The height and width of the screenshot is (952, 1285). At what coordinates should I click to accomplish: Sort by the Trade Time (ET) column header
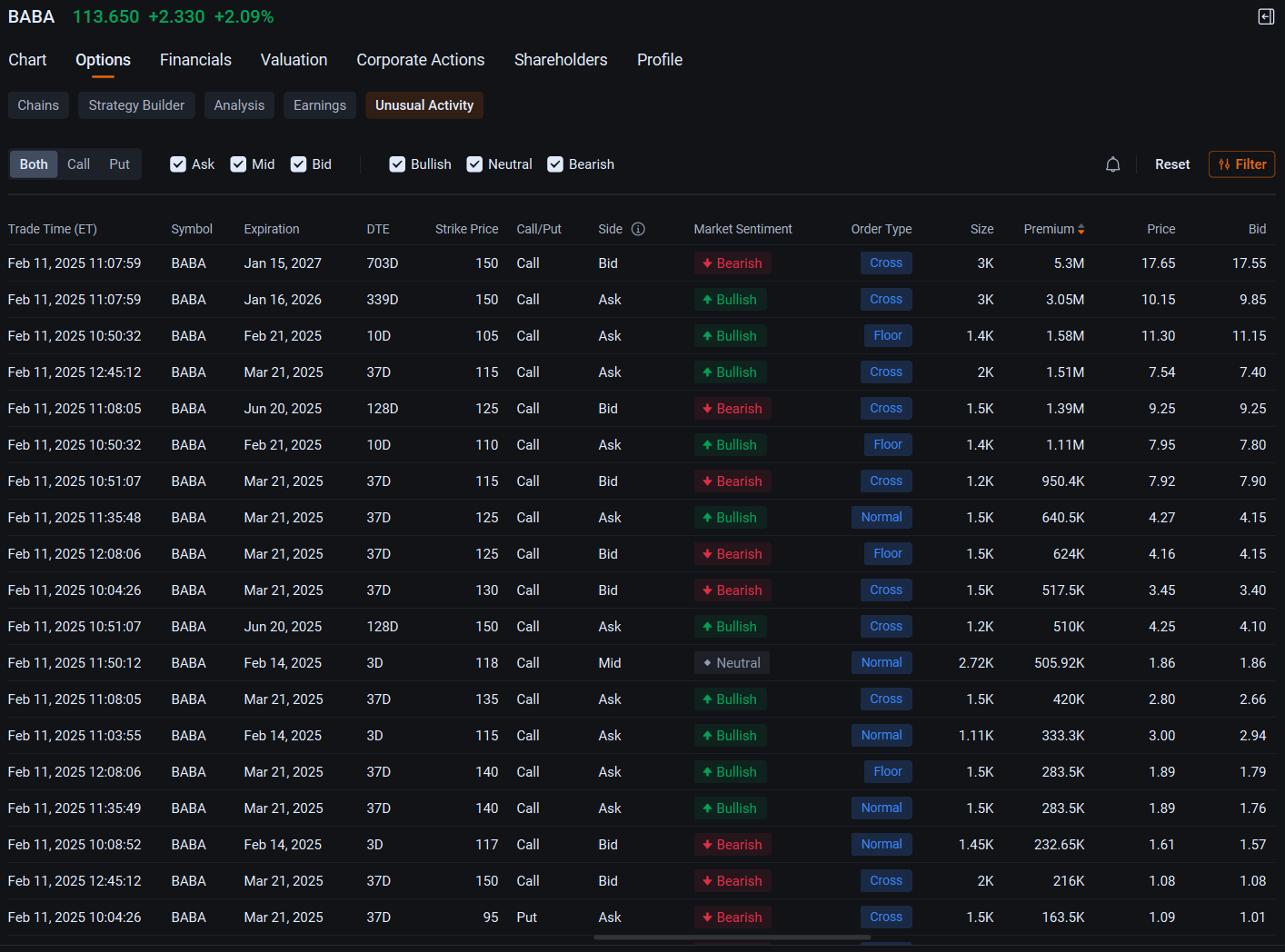point(53,229)
